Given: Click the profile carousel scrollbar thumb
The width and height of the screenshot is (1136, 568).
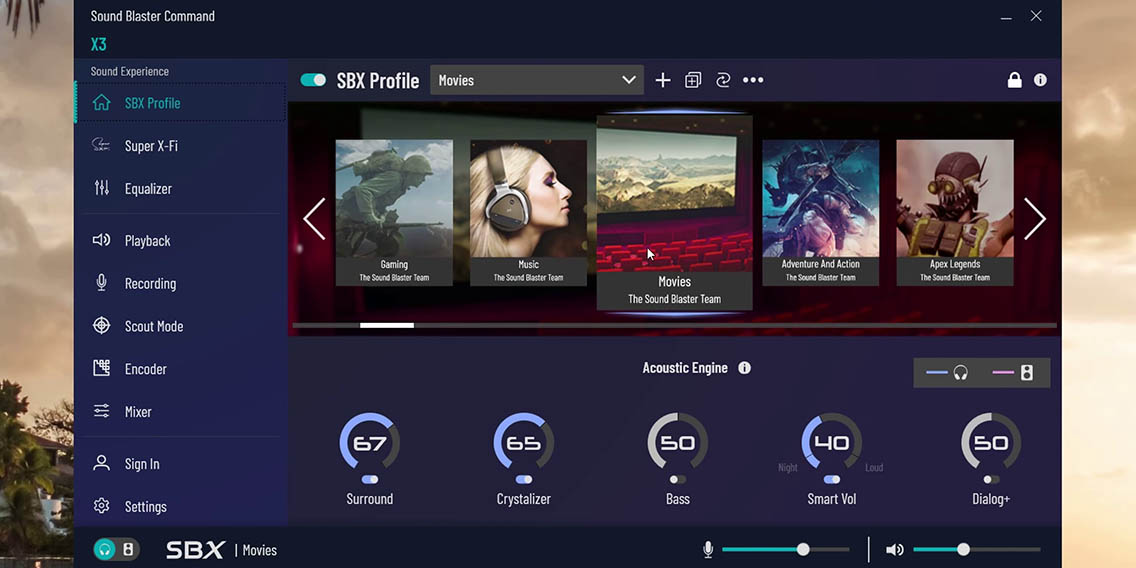Looking at the screenshot, I should coord(387,325).
